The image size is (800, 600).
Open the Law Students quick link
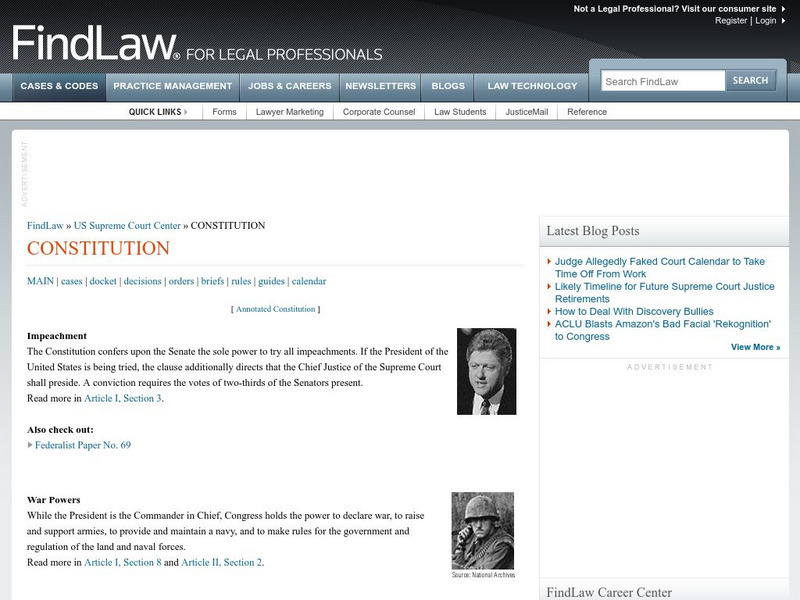pos(460,112)
